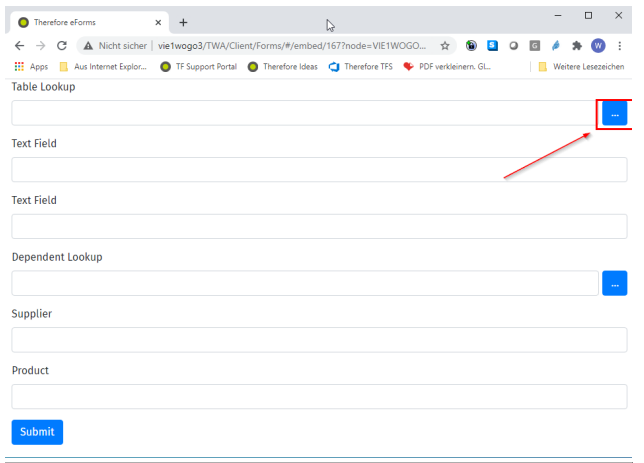Open the TF Support Portal bookmark
The image size is (644, 463).
[199, 67]
